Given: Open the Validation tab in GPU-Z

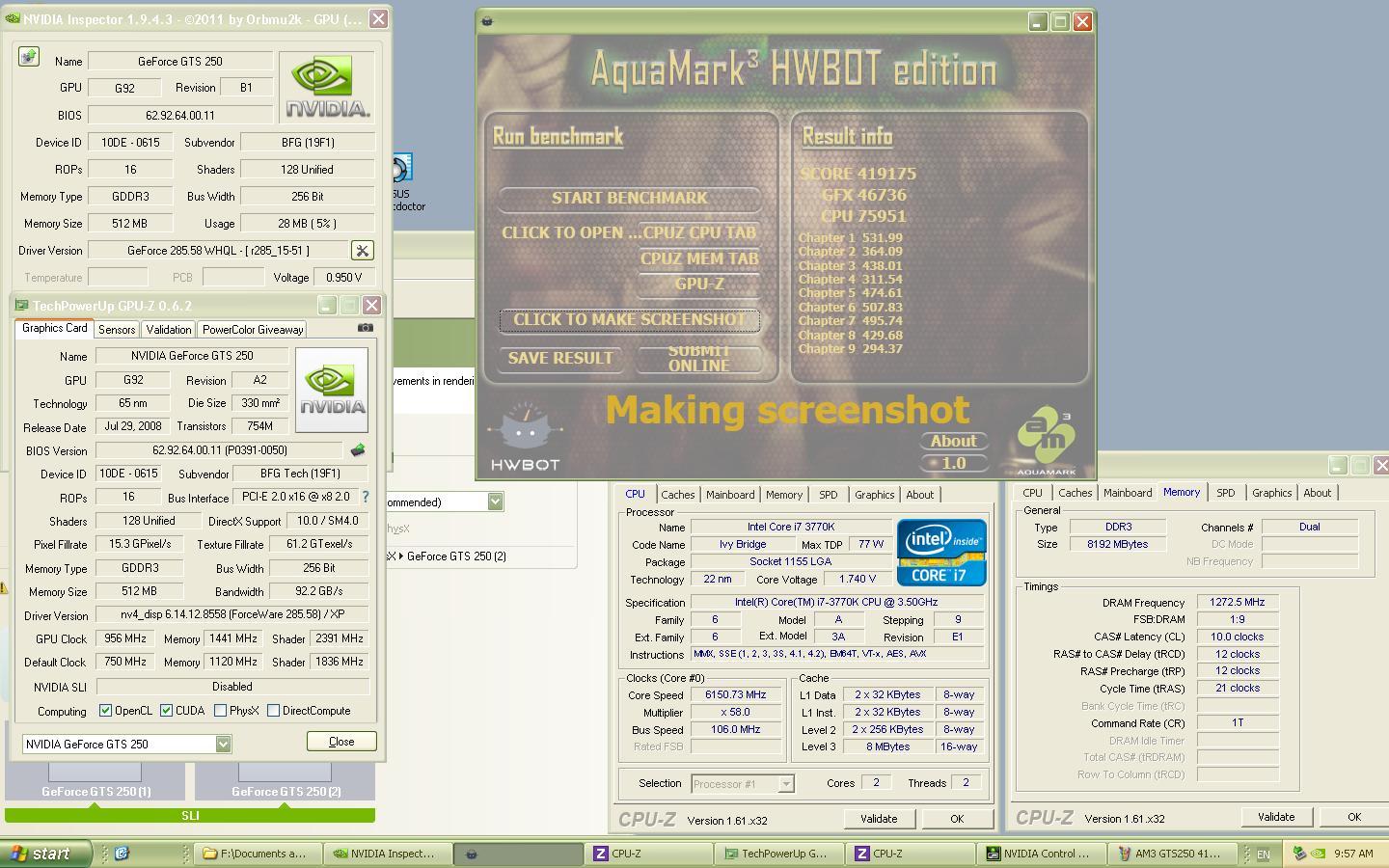Looking at the screenshot, I should (169, 330).
